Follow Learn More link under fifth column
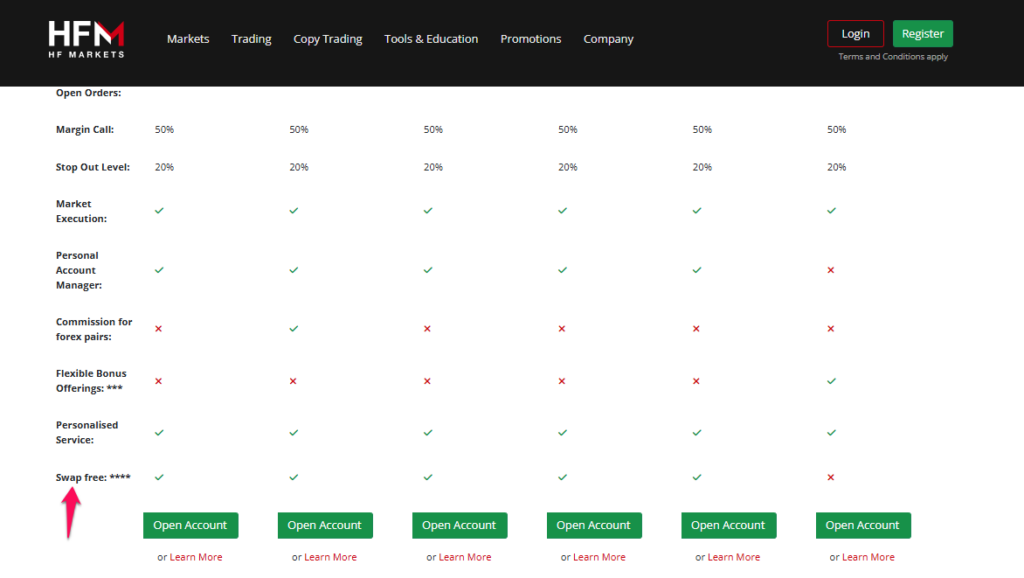This screenshot has width=1024, height=578. pyautogui.click(x=734, y=557)
